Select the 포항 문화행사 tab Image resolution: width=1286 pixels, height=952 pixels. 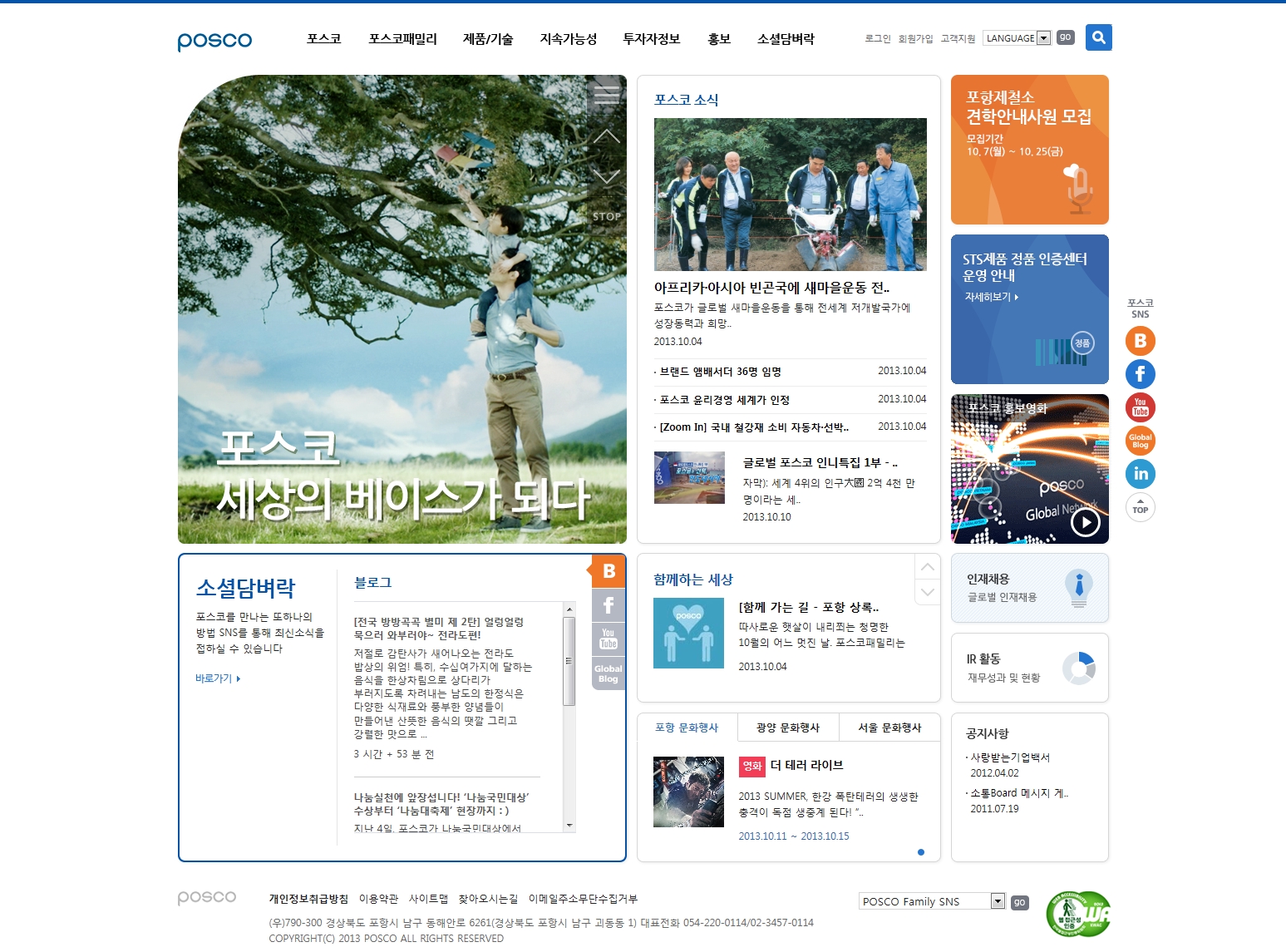(x=687, y=728)
